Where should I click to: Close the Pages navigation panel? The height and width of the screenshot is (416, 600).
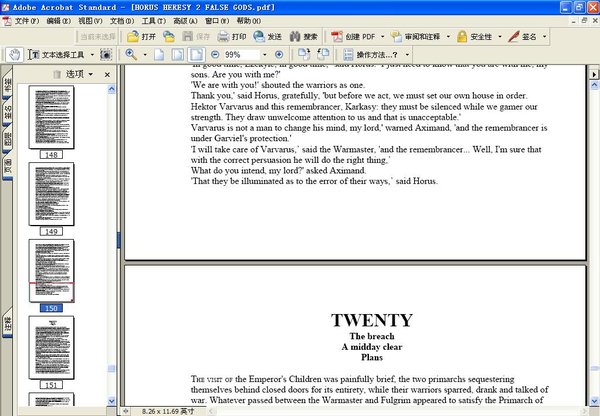pos(107,75)
